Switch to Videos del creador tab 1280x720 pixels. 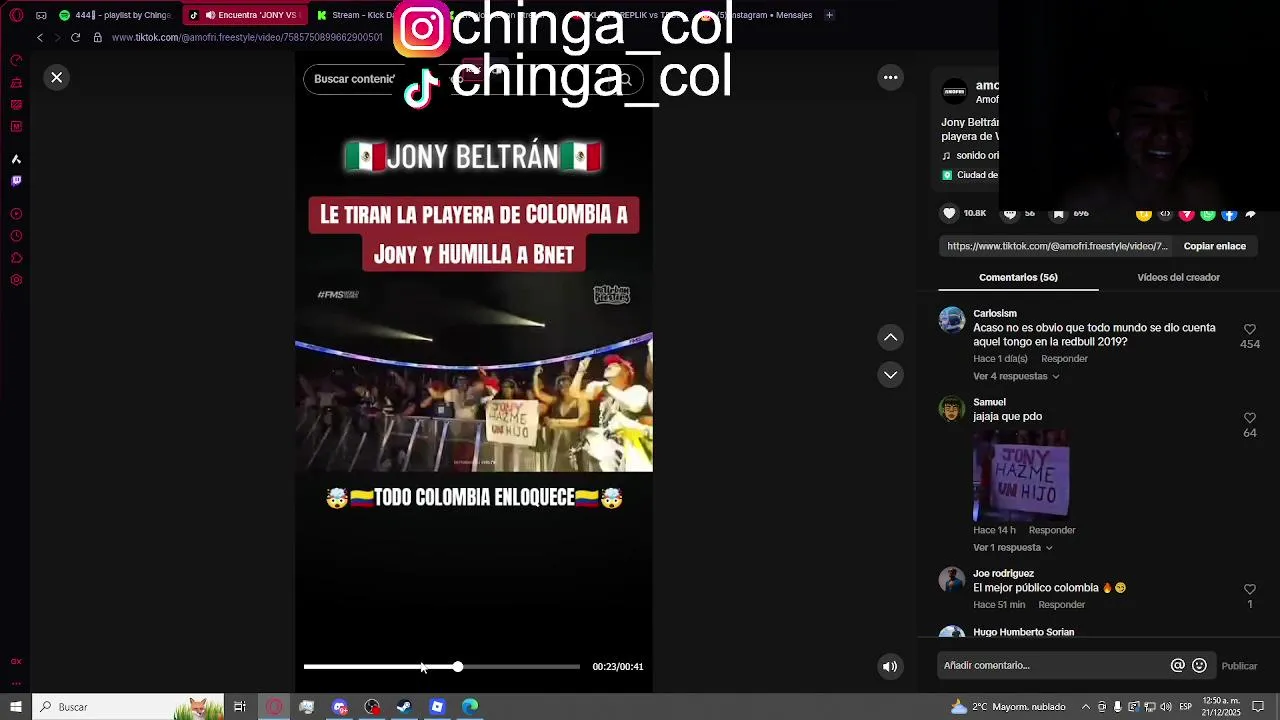click(x=1178, y=277)
